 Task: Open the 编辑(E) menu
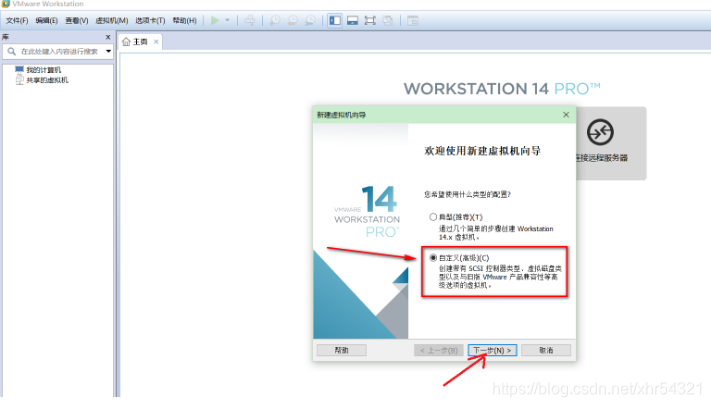tap(46, 20)
